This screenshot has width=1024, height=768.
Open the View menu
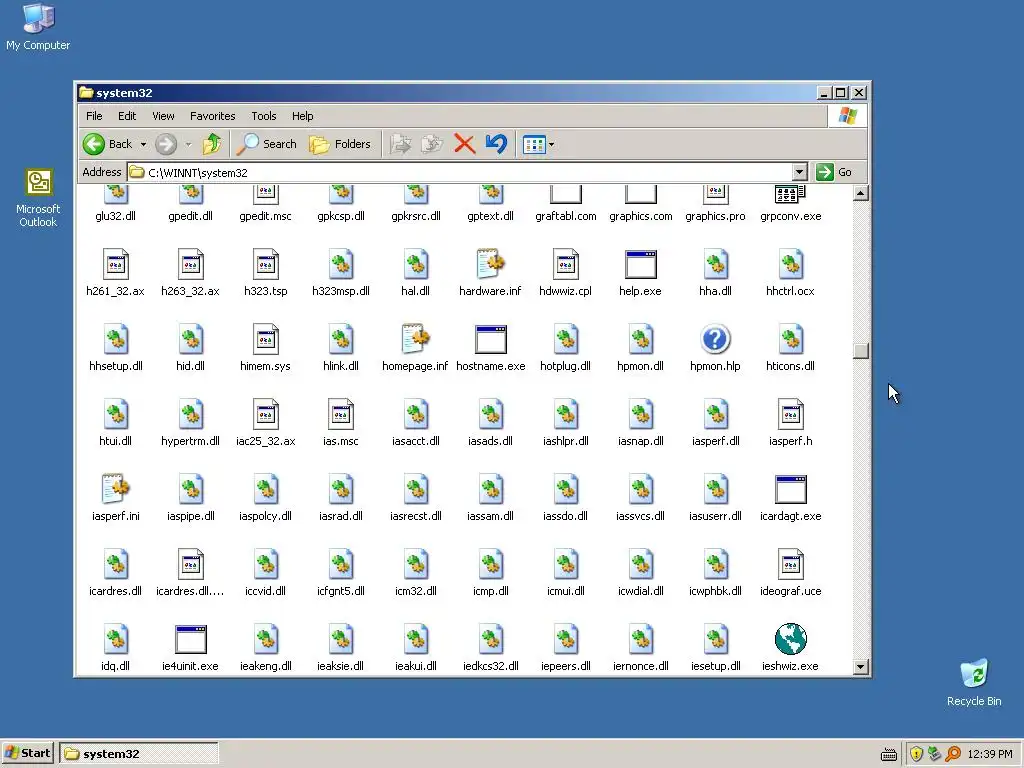[163, 116]
